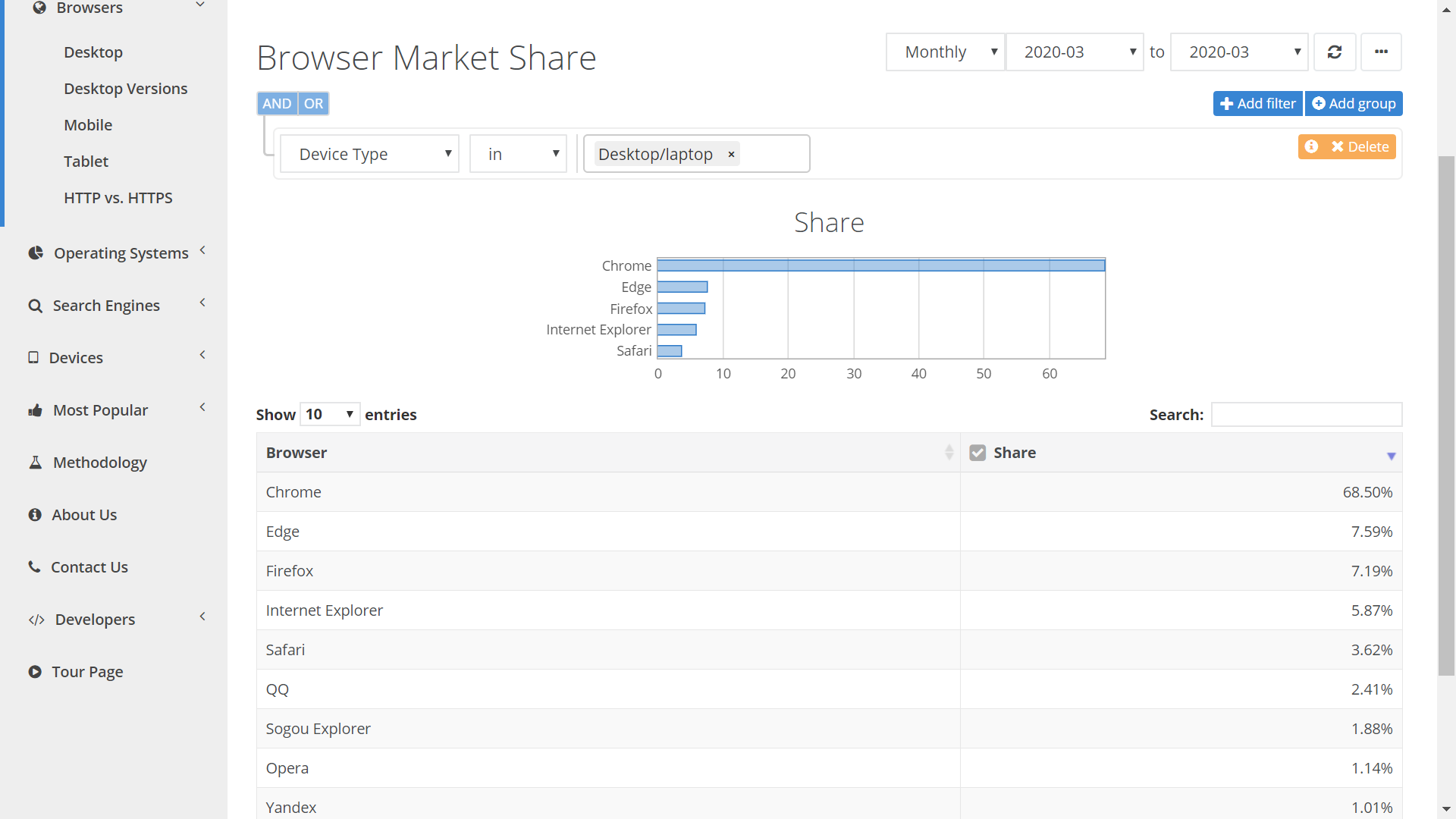The height and width of the screenshot is (819, 1456).
Task: Click the table Search input field
Action: 1307,414
